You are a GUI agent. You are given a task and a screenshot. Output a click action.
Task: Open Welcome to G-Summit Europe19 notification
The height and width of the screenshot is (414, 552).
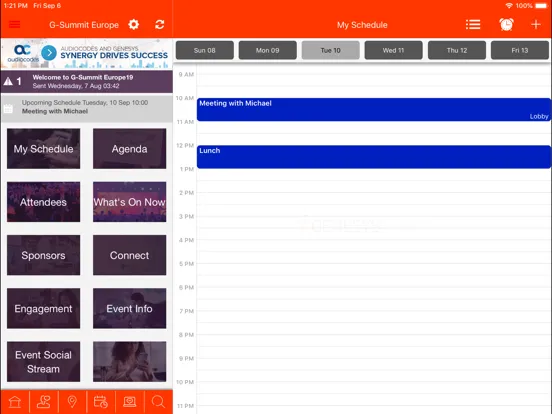pos(87,81)
